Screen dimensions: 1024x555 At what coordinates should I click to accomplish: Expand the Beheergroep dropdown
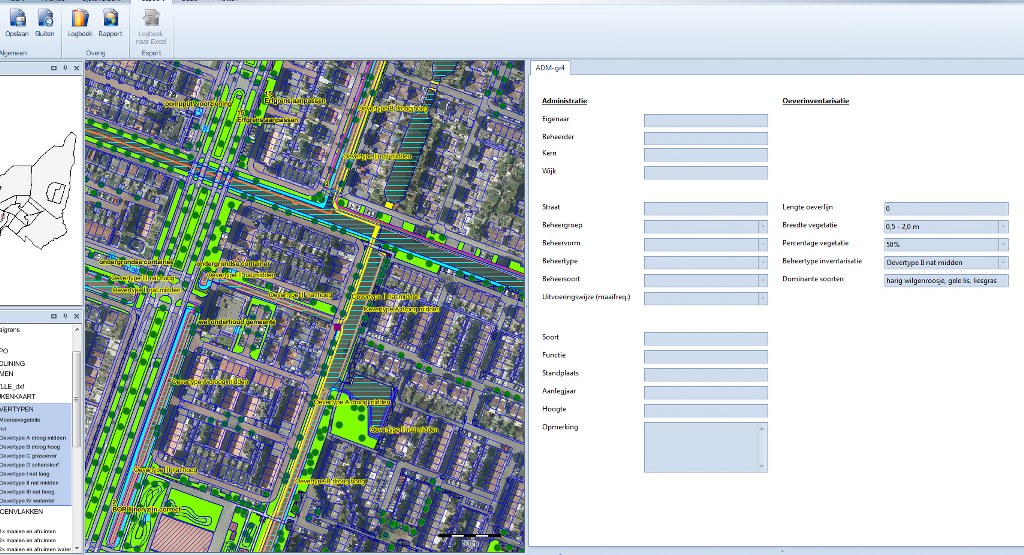762,227
